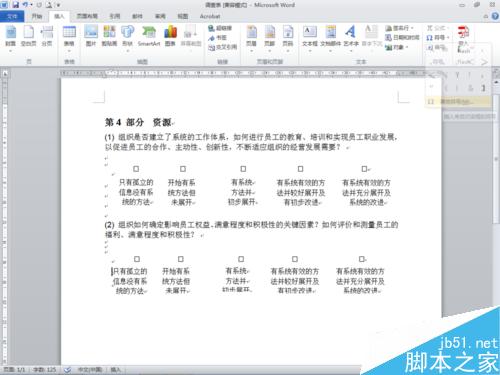Click the word count 125 in status bar
This screenshot has width=500, height=375.
(x=45, y=369)
